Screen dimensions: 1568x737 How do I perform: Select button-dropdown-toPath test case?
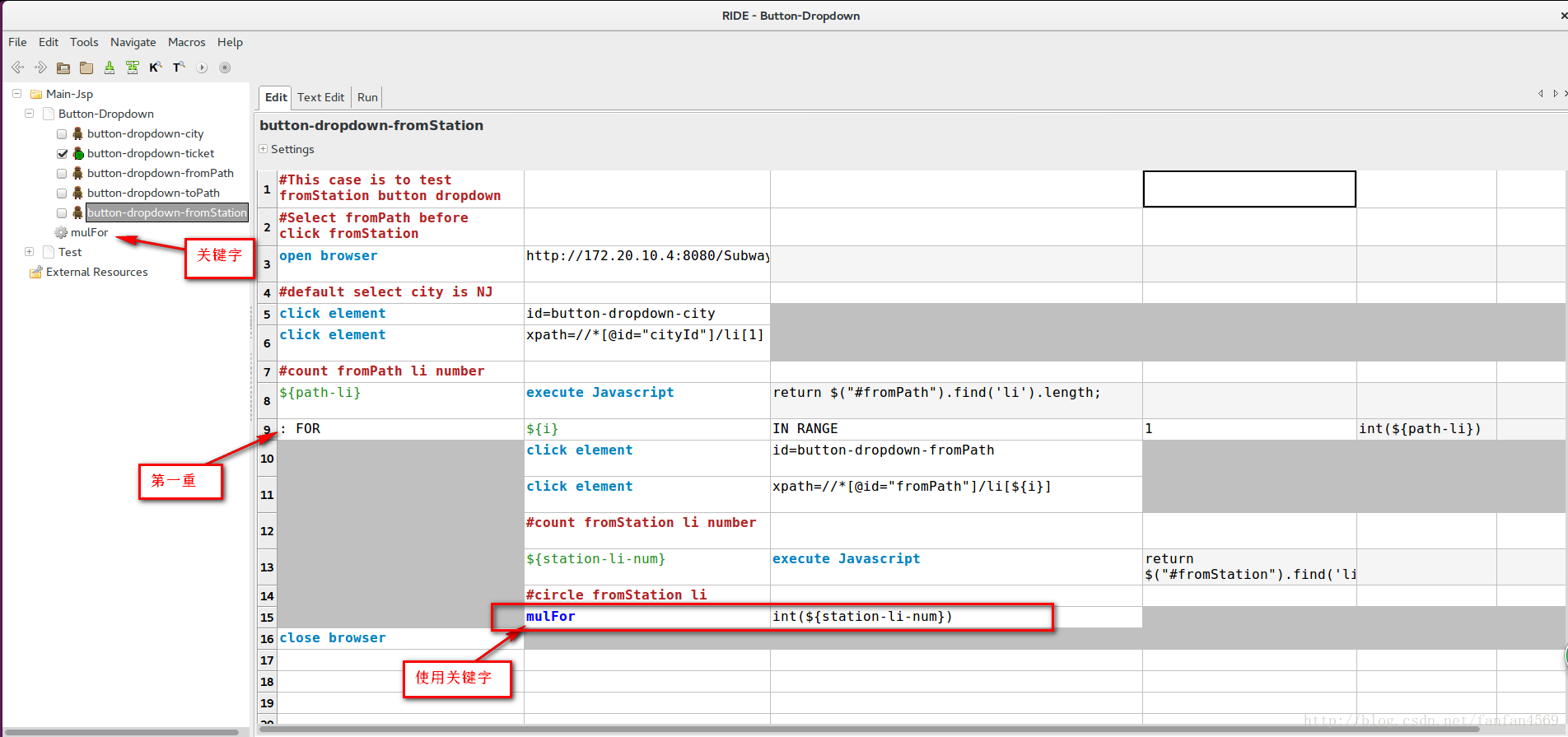pos(153,193)
